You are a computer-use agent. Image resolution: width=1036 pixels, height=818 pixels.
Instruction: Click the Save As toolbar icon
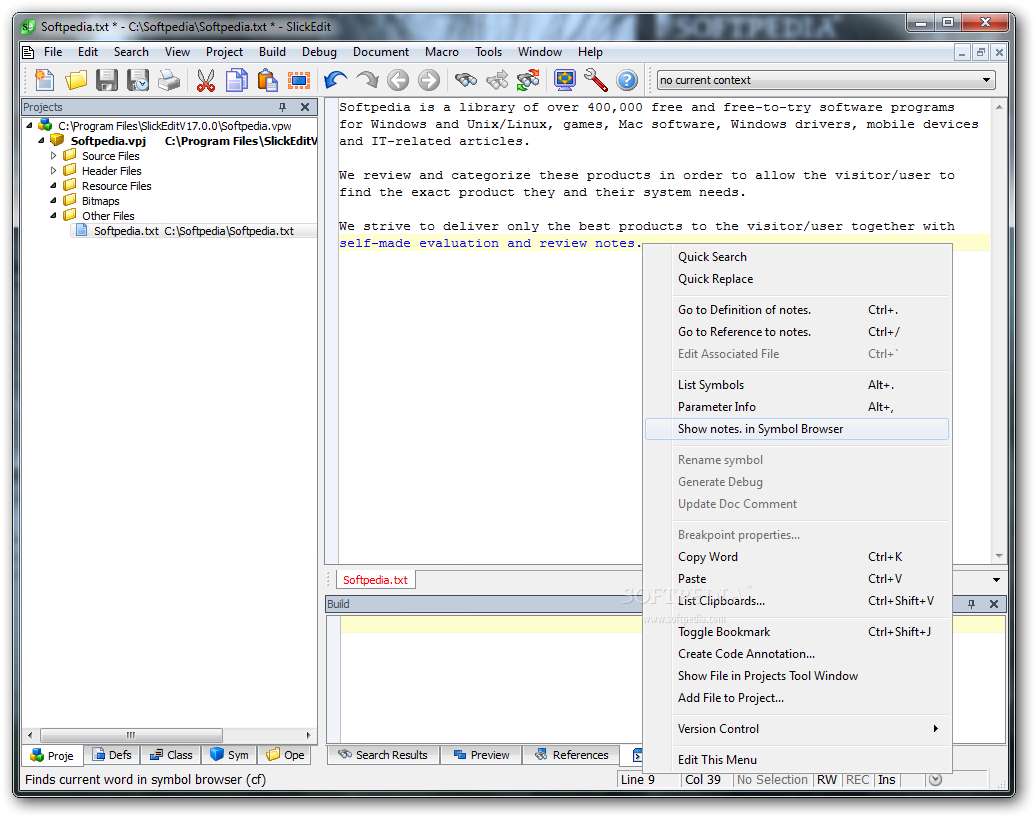tap(138, 80)
